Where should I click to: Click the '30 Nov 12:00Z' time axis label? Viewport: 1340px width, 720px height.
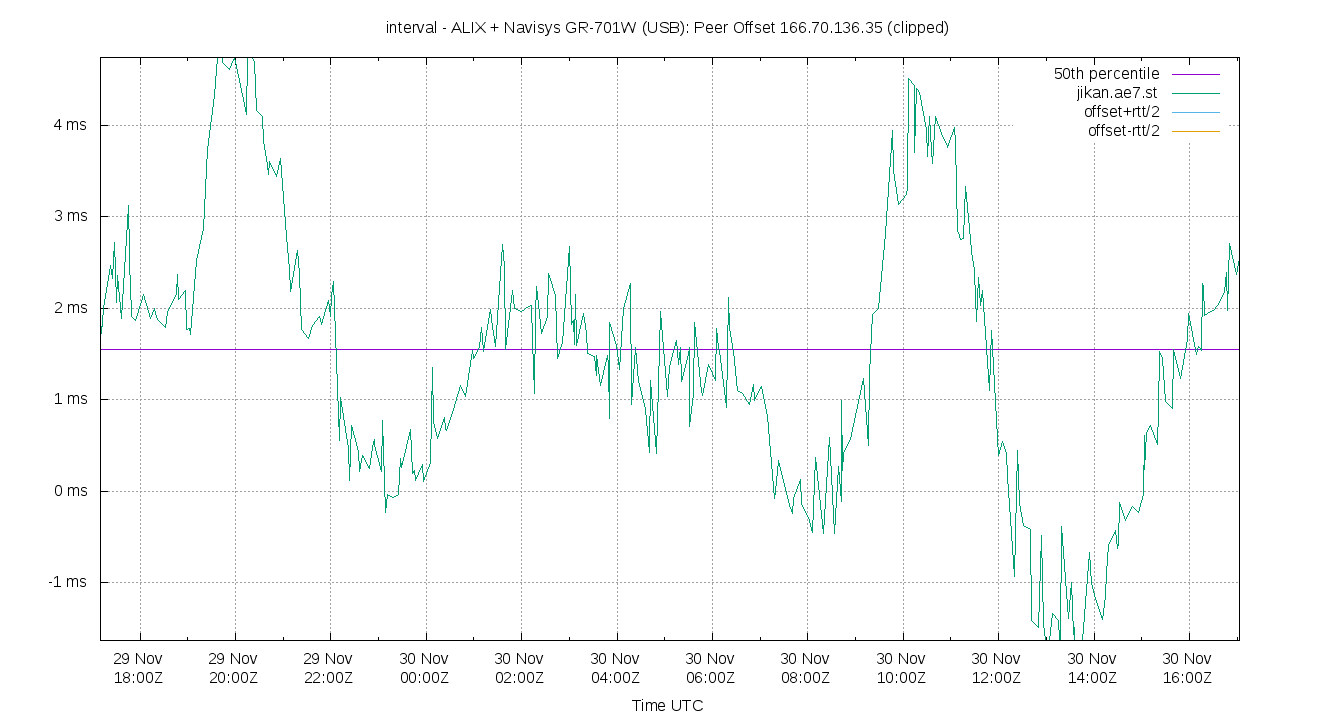[998, 668]
